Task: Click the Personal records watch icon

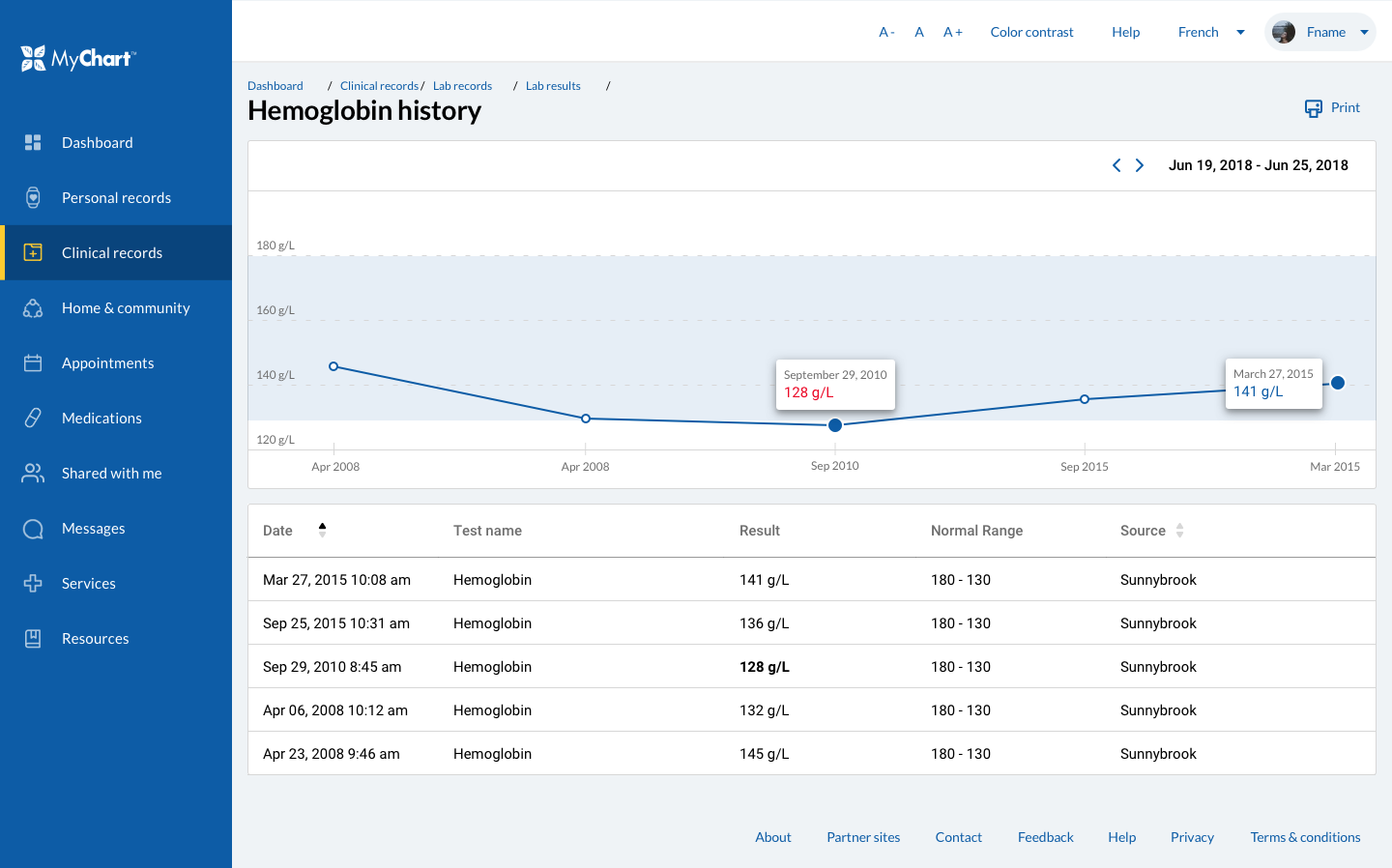Action: tap(33, 198)
